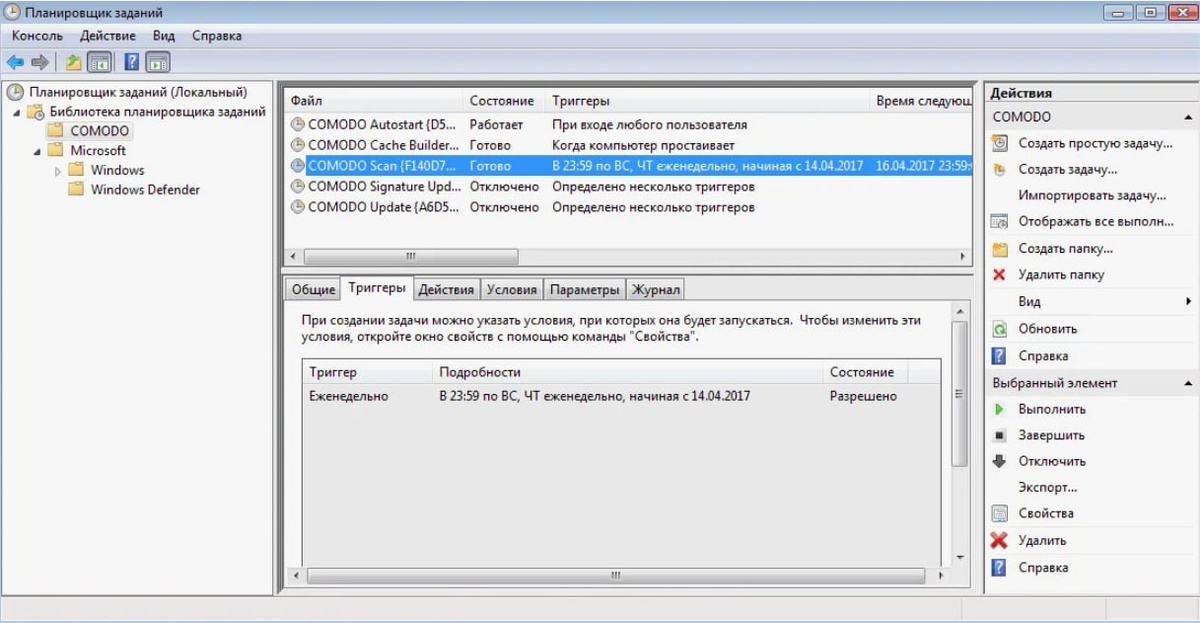This screenshot has width=1200, height=623.
Task: Click red X icon for Удалить папку
Action: coord(999,275)
